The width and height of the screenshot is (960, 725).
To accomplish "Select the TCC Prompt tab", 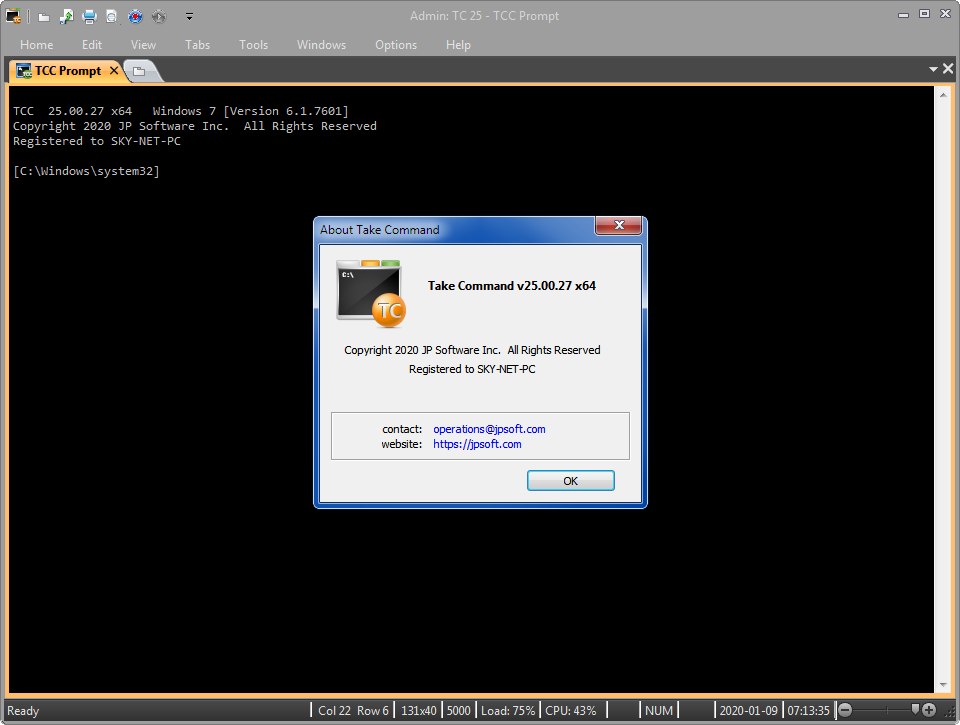I will pos(67,71).
